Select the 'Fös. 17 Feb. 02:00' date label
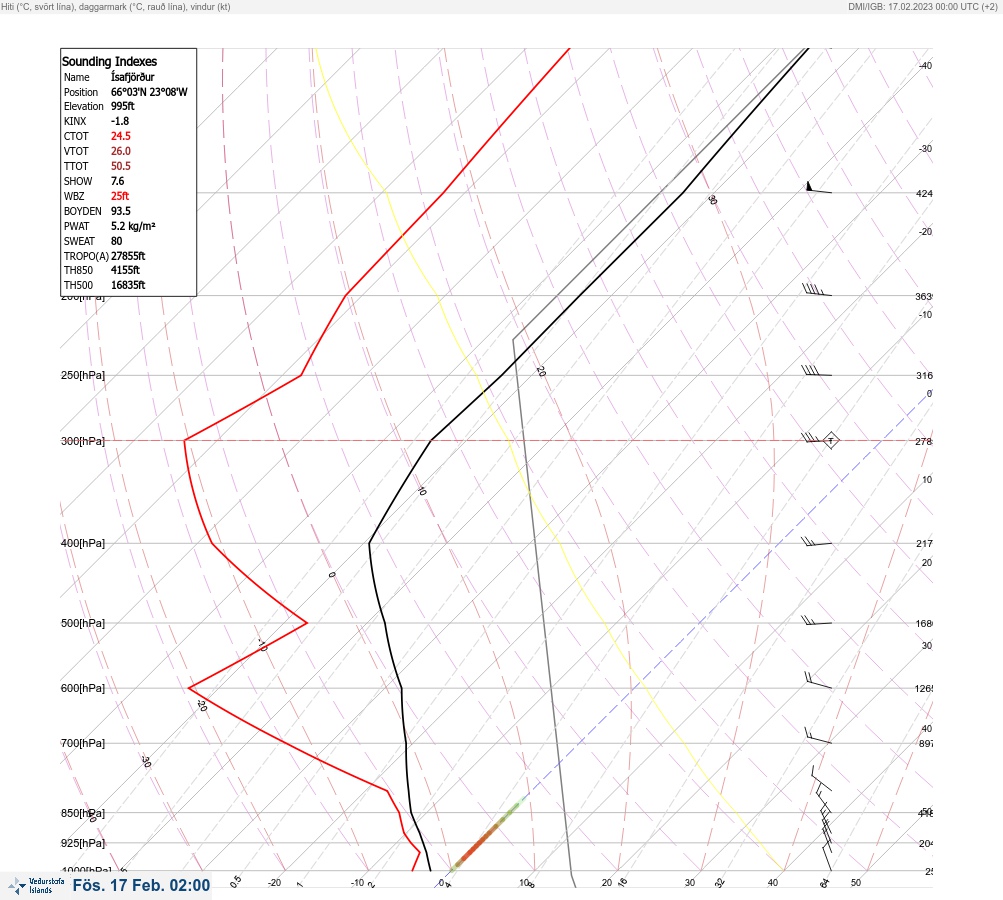 point(141,885)
